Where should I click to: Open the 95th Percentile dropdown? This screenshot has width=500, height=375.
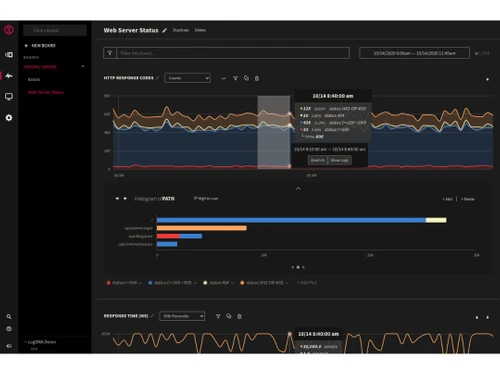182,316
